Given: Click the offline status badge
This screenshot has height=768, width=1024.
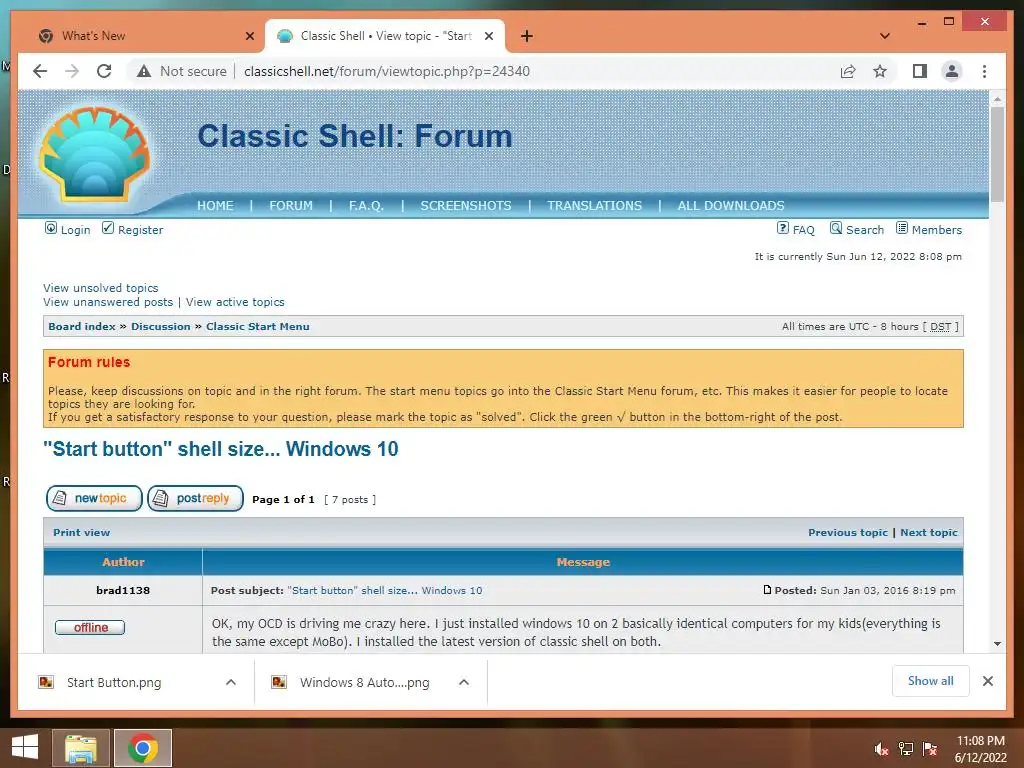Looking at the screenshot, I should (x=90, y=628).
